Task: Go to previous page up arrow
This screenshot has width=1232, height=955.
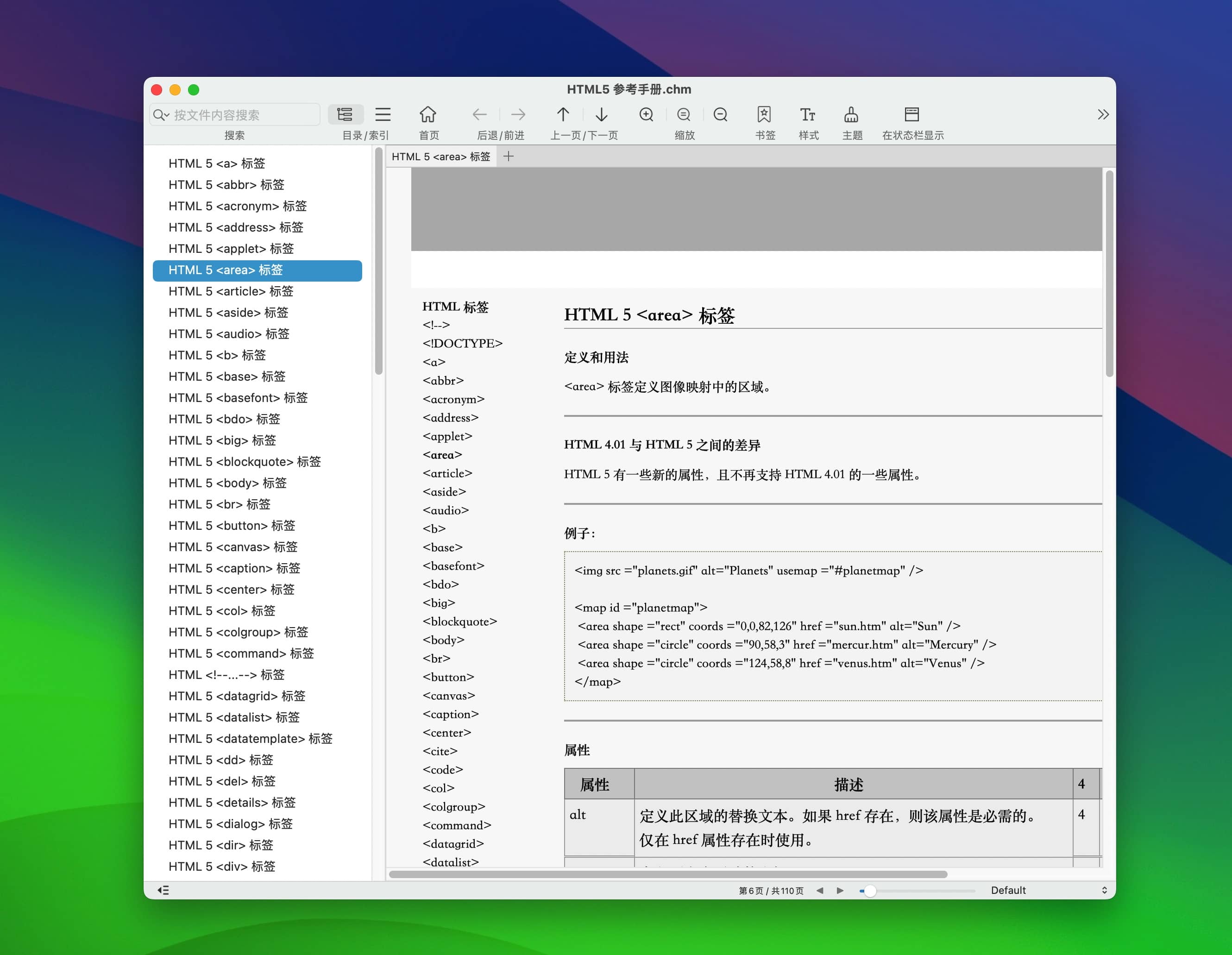Action: 563,114
